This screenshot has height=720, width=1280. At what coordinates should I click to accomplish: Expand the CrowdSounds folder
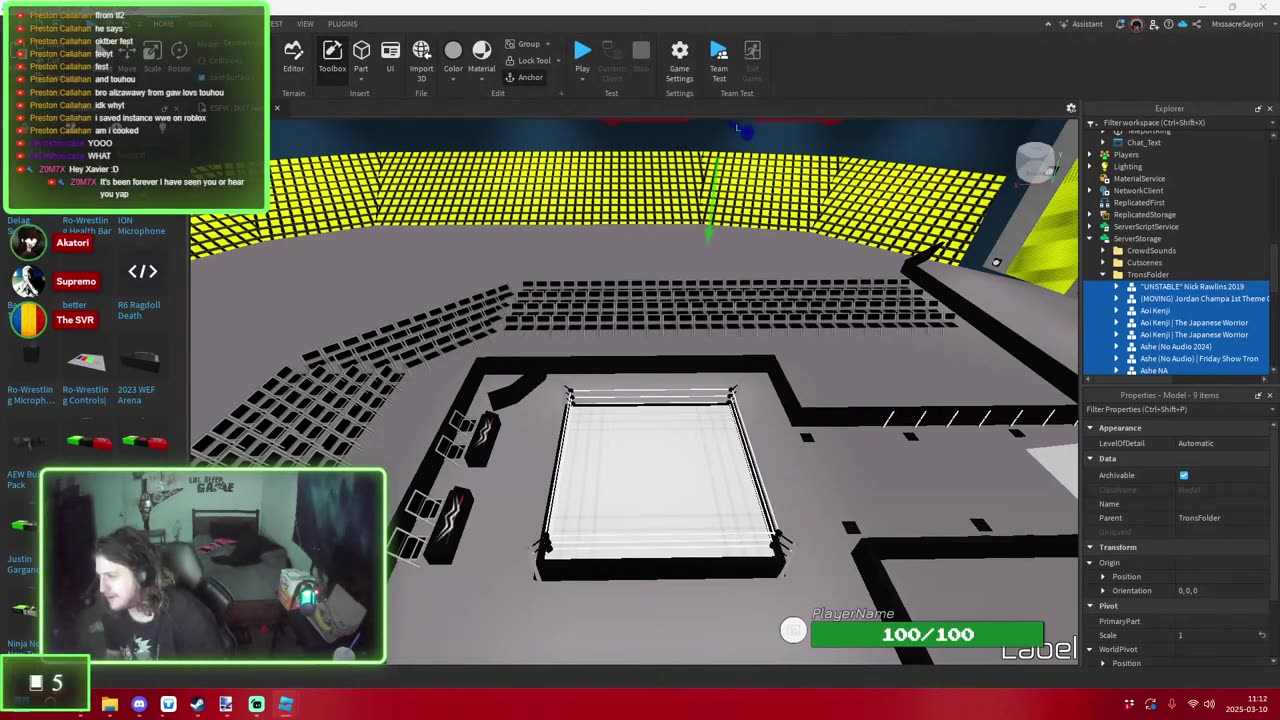(1104, 251)
